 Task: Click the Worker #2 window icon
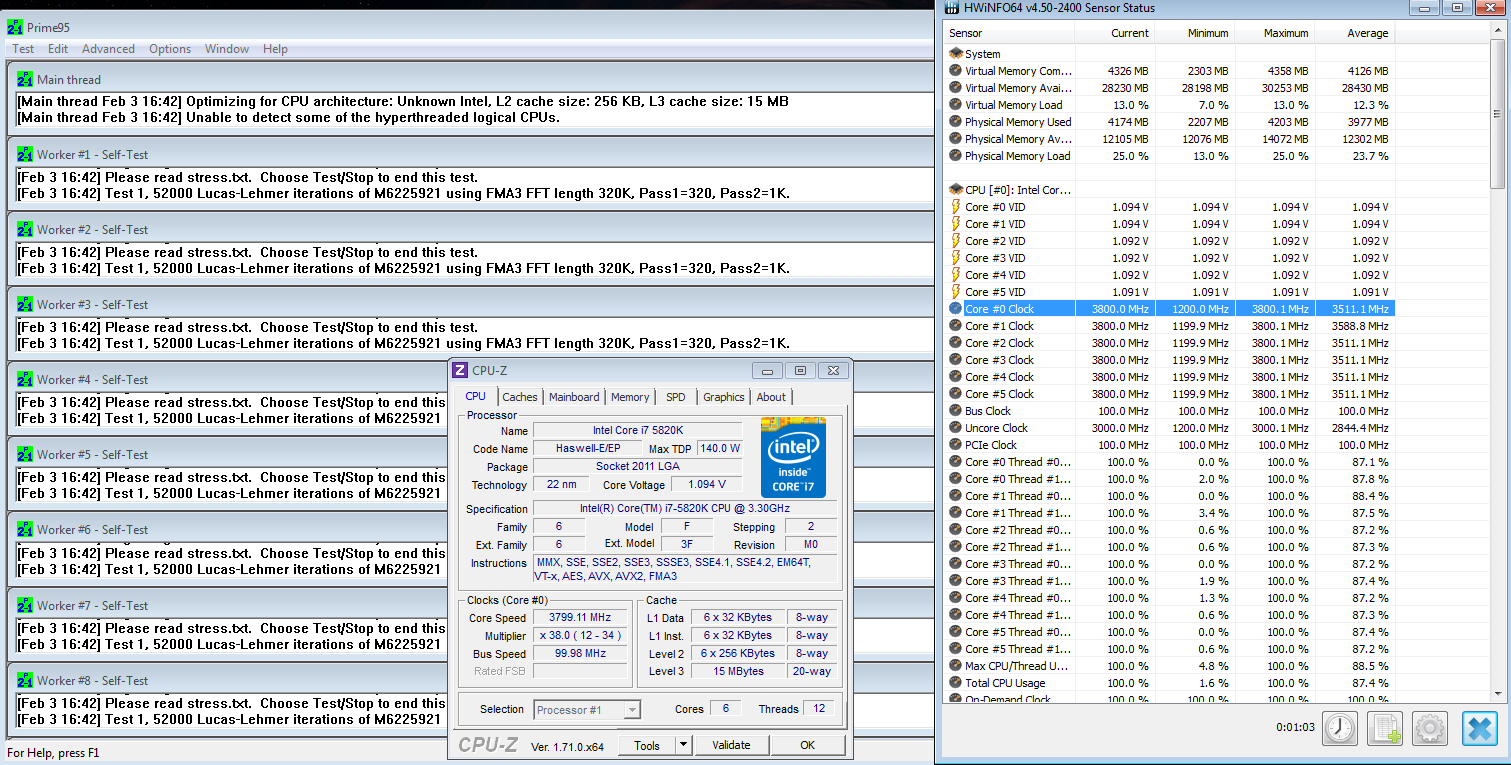[x=25, y=229]
